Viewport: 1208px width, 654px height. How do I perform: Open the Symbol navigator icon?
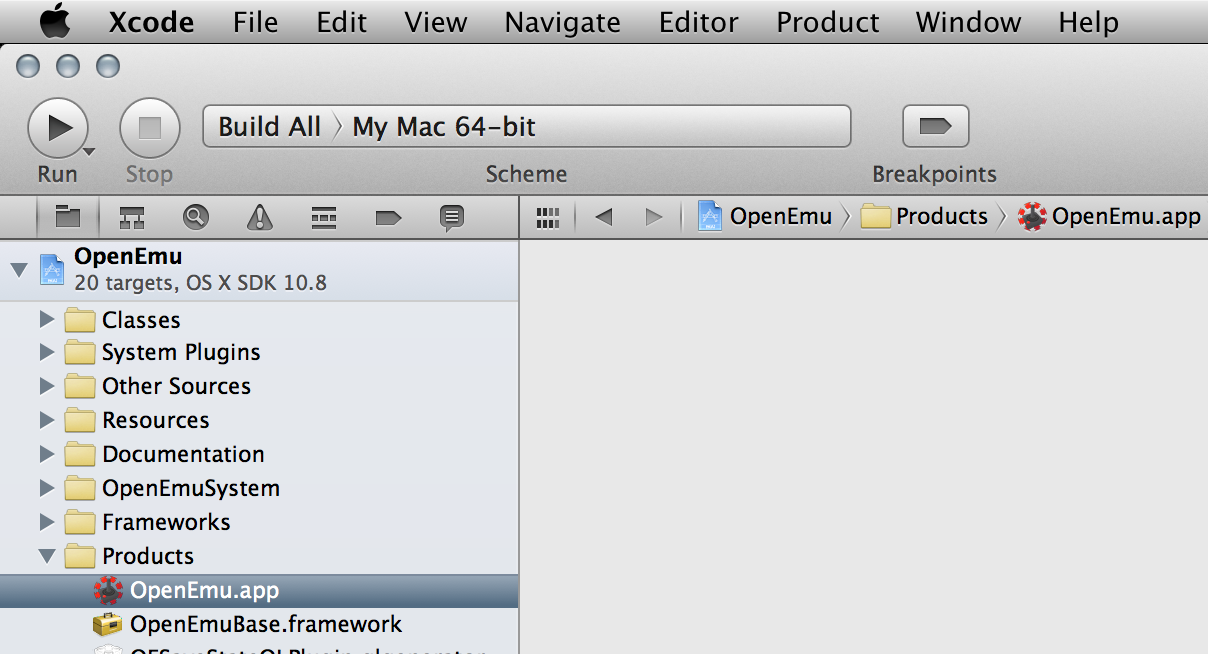132,216
